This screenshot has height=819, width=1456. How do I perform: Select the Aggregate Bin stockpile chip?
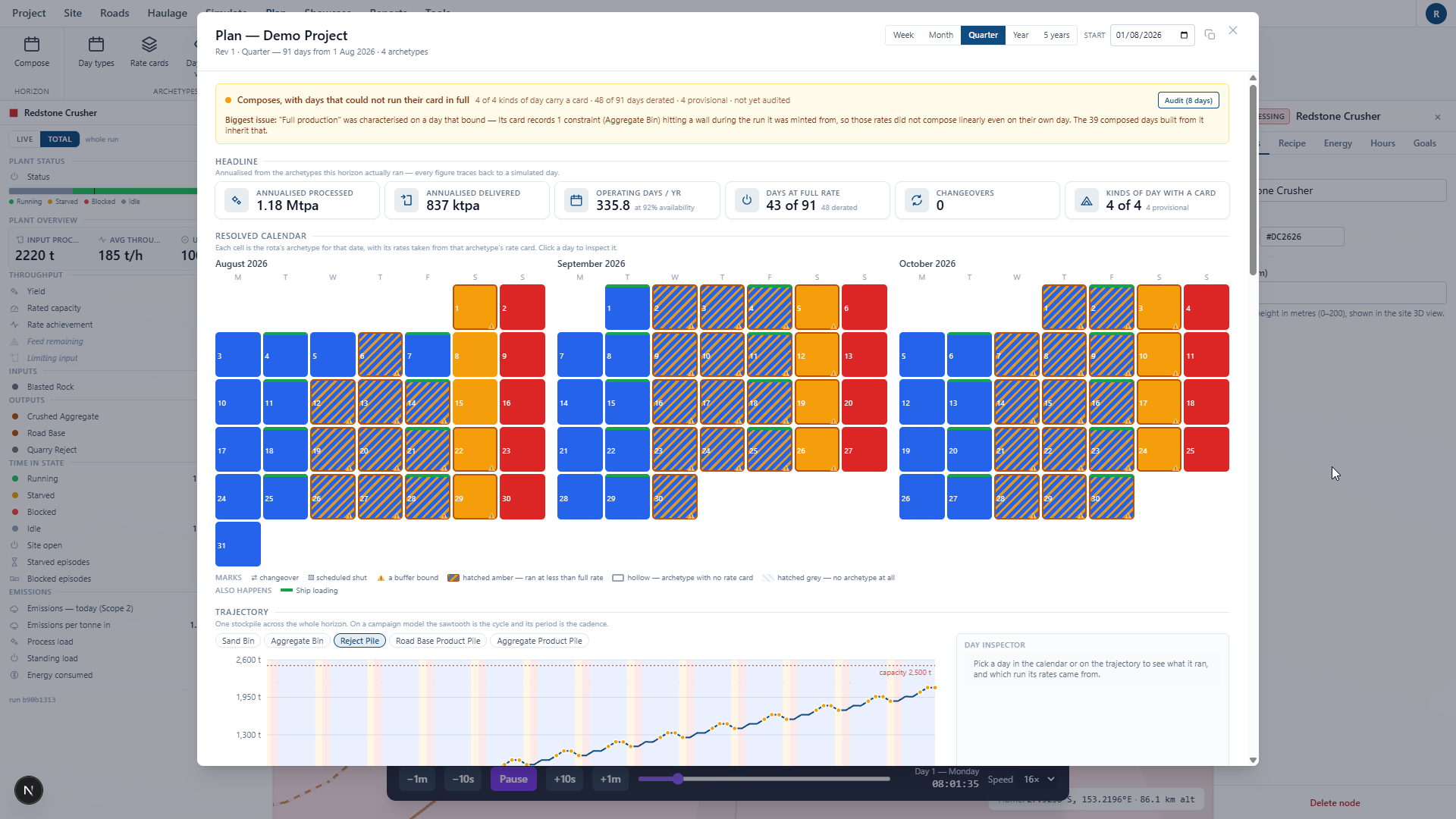click(x=297, y=641)
